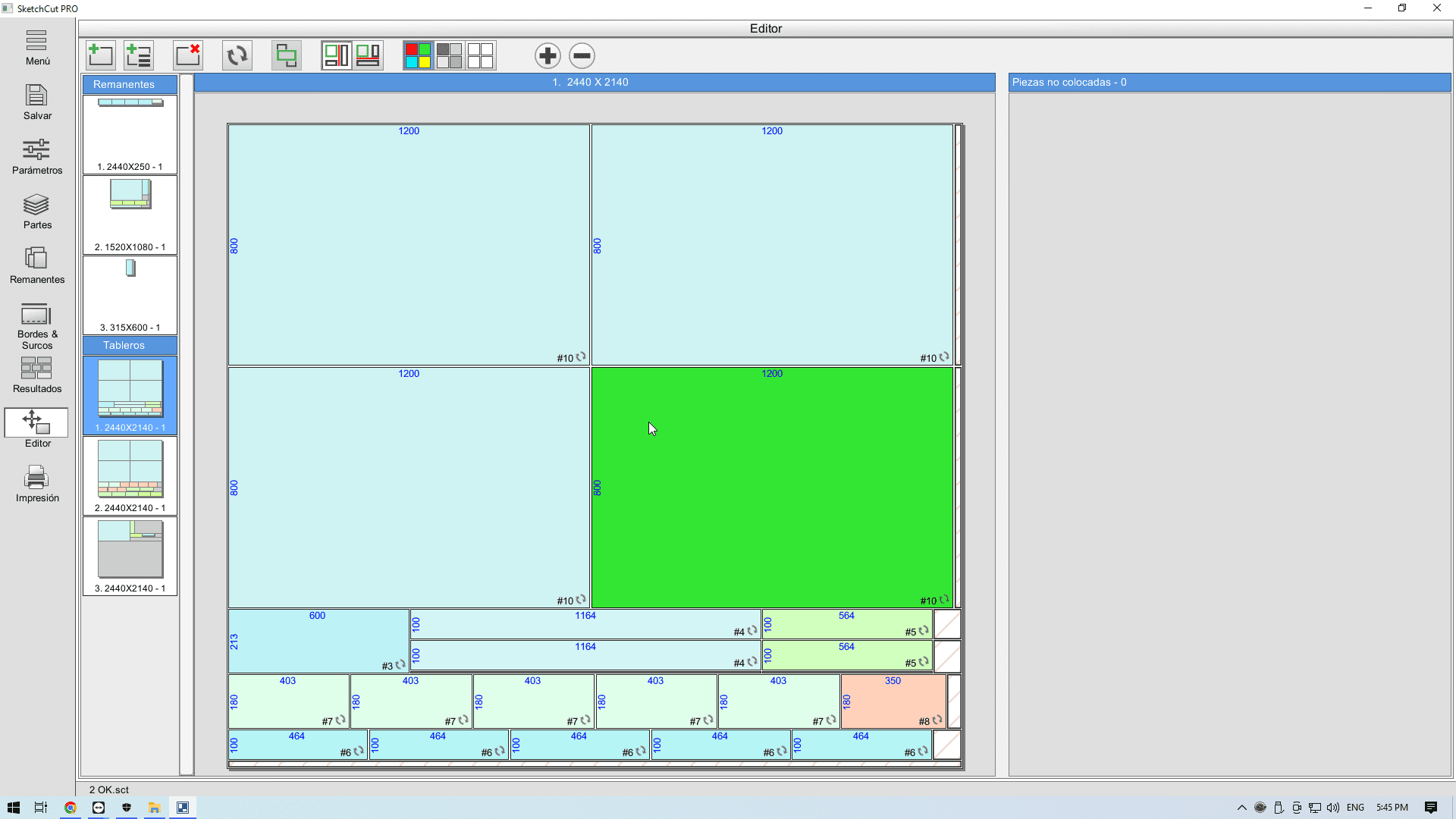Click the zoom in plus button
This screenshot has width=1456, height=819.
[x=548, y=55]
